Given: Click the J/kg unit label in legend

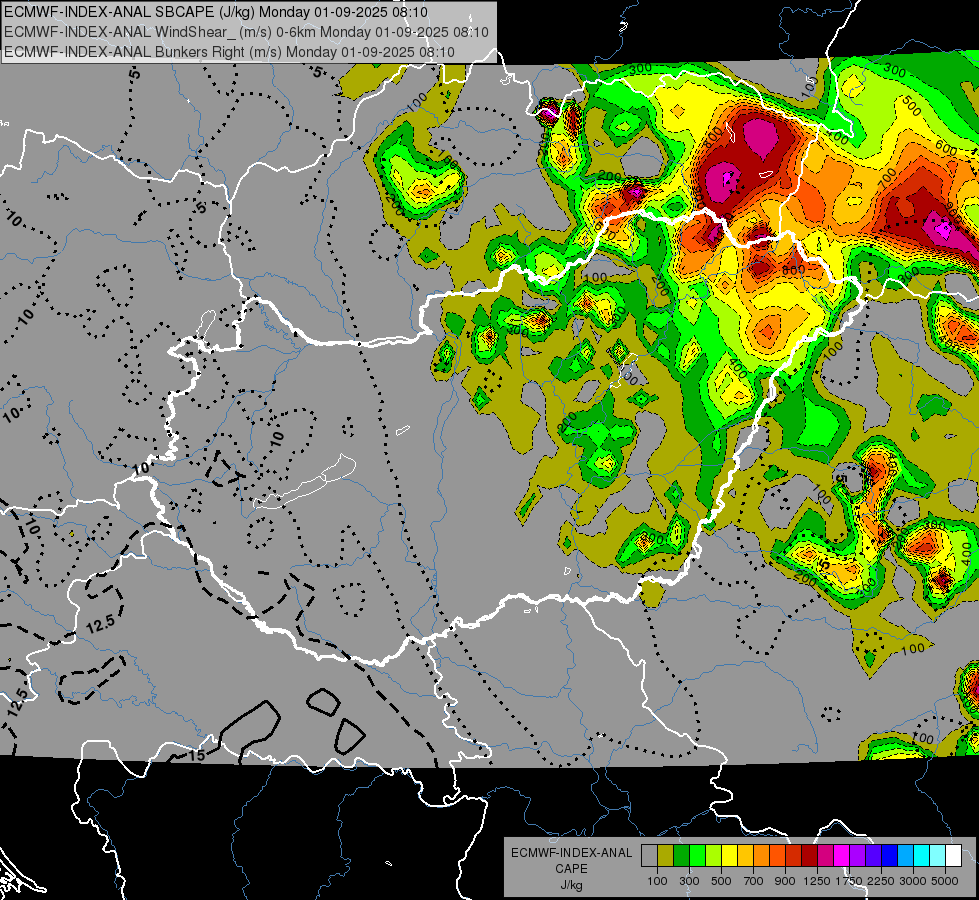Looking at the screenshot, I should 571,884.
